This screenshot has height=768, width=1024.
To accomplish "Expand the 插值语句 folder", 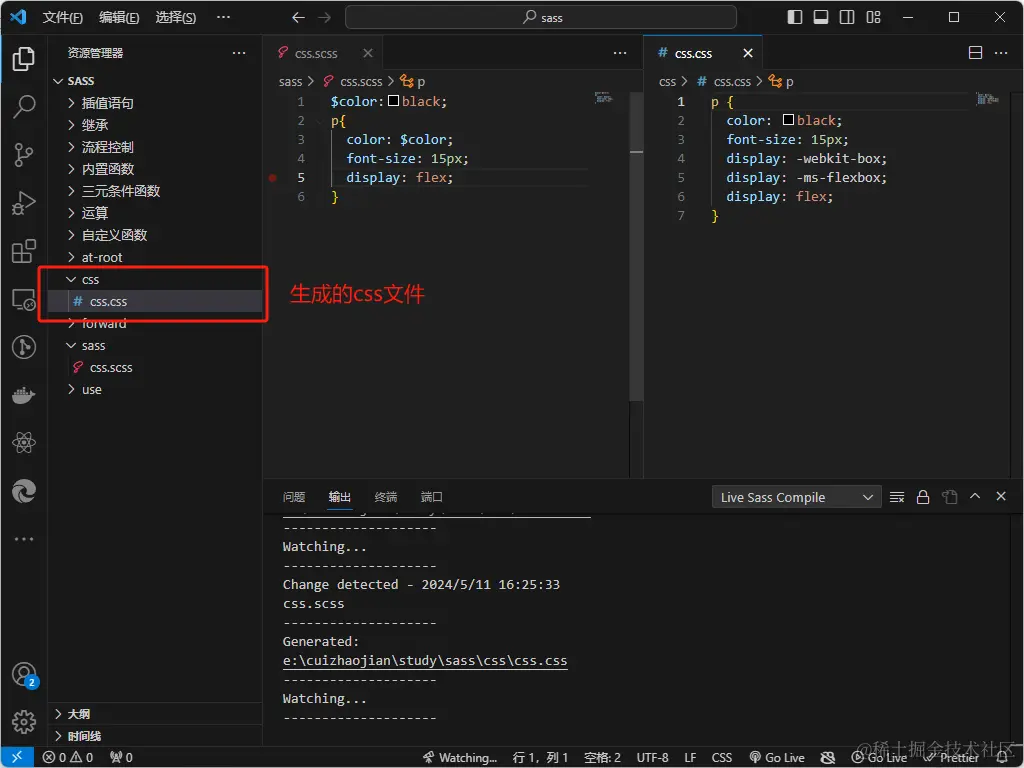I will (x=107, y=103).
